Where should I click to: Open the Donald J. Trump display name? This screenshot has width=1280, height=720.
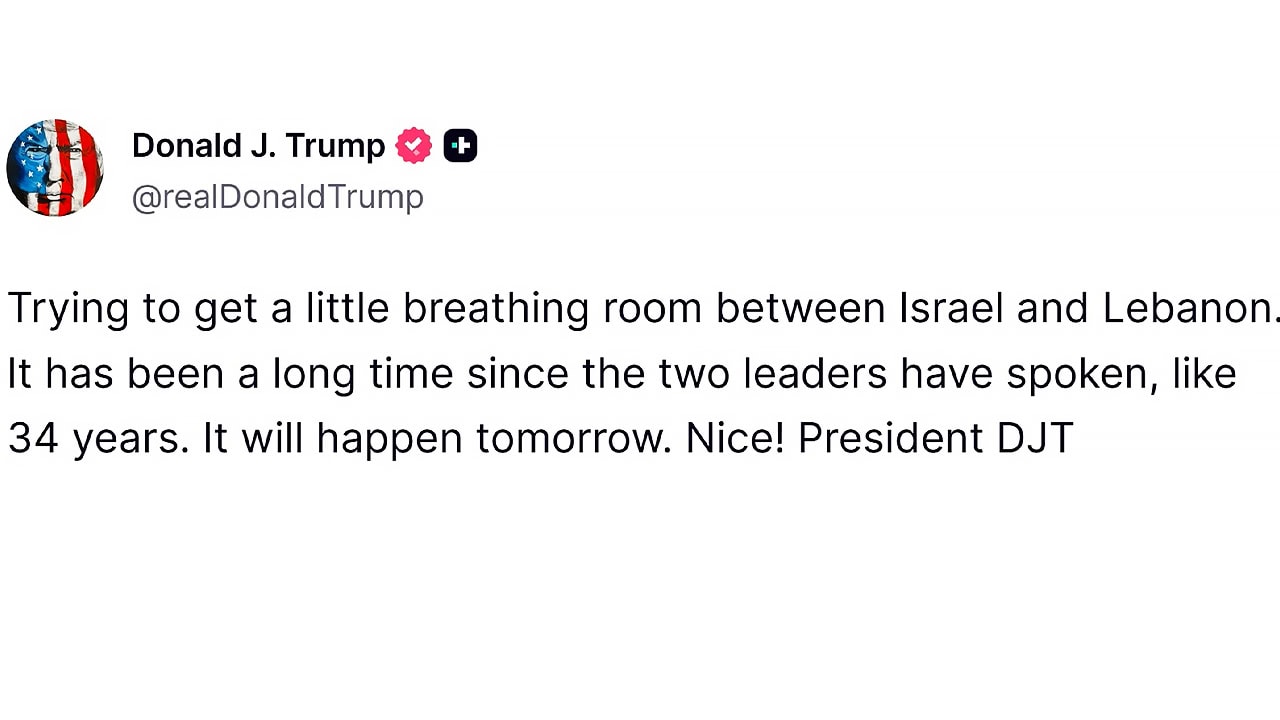pos(258,146)
